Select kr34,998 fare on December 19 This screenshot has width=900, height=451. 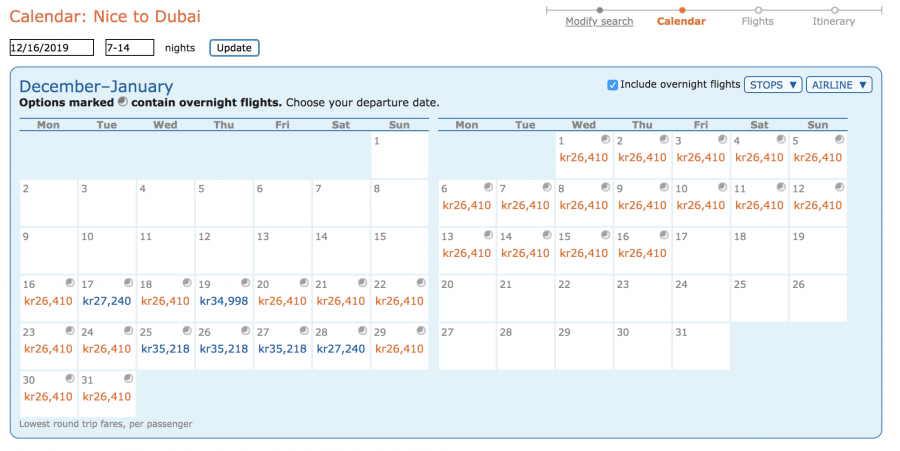click(224, 301)
